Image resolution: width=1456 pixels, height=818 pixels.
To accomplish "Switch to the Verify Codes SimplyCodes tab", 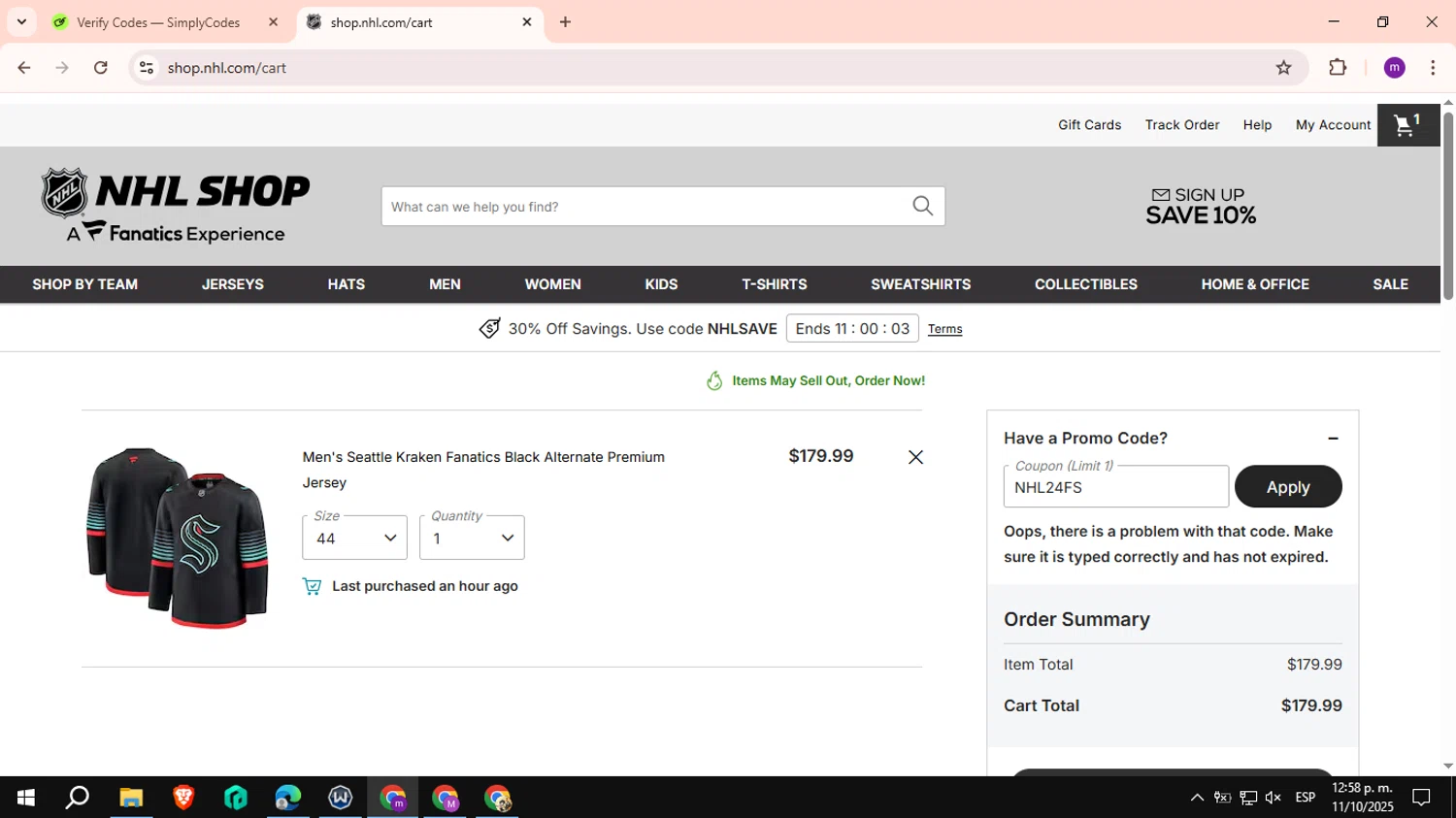I will coord(158,21).
